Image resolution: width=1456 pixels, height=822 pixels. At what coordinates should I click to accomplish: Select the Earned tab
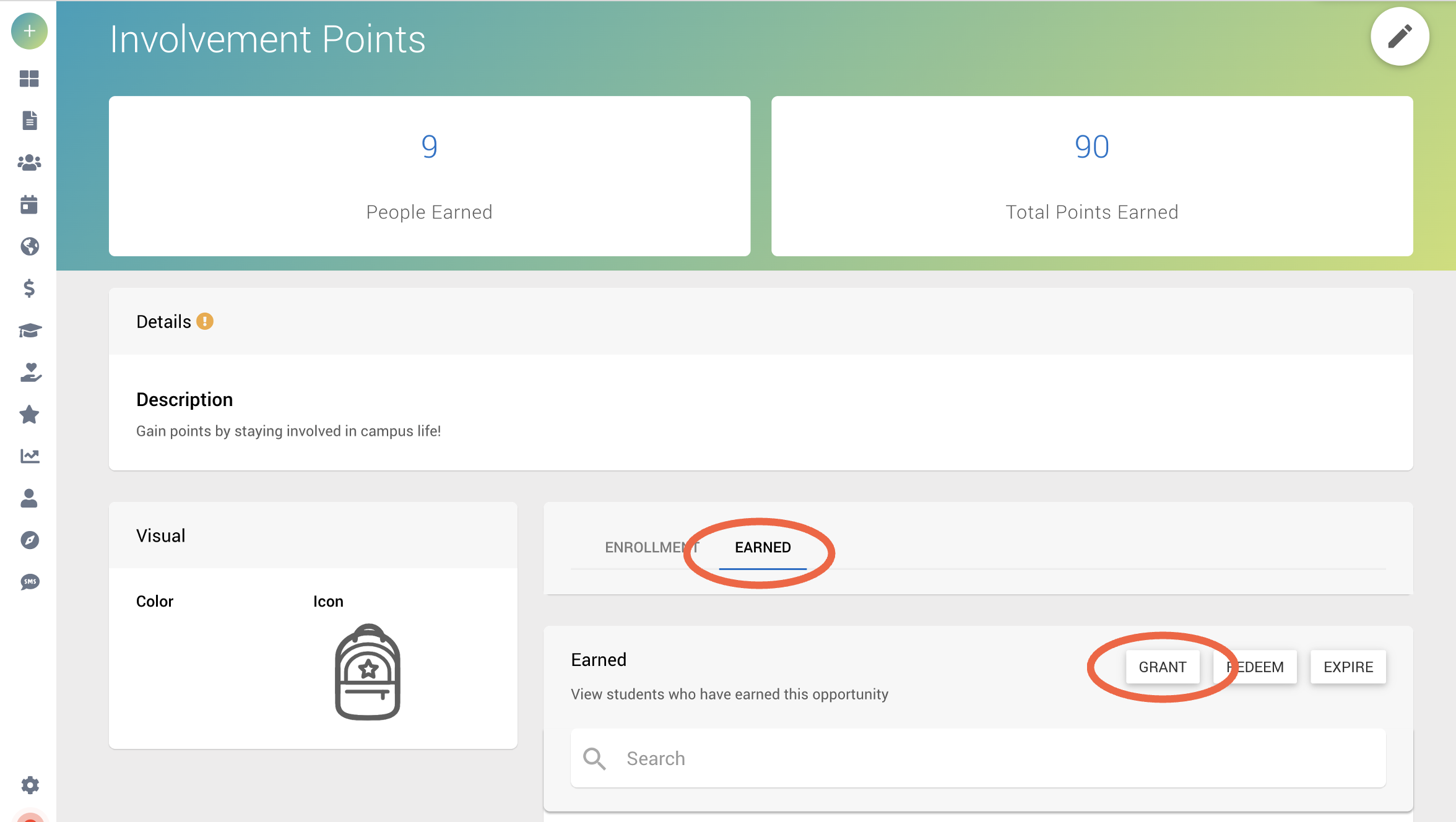coord(763,547)
